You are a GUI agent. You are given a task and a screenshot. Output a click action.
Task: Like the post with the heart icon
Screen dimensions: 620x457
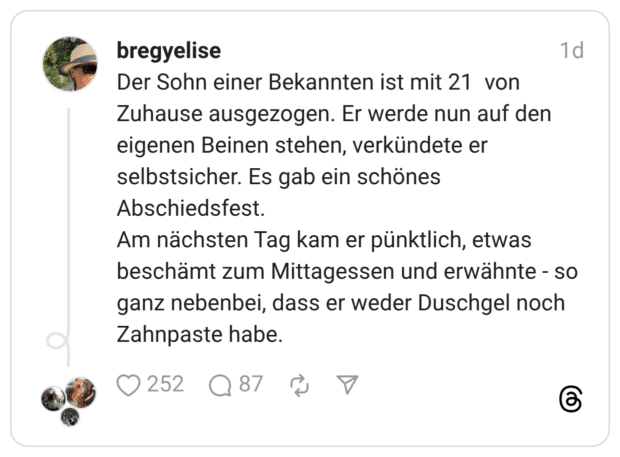(x=128, y=385)
